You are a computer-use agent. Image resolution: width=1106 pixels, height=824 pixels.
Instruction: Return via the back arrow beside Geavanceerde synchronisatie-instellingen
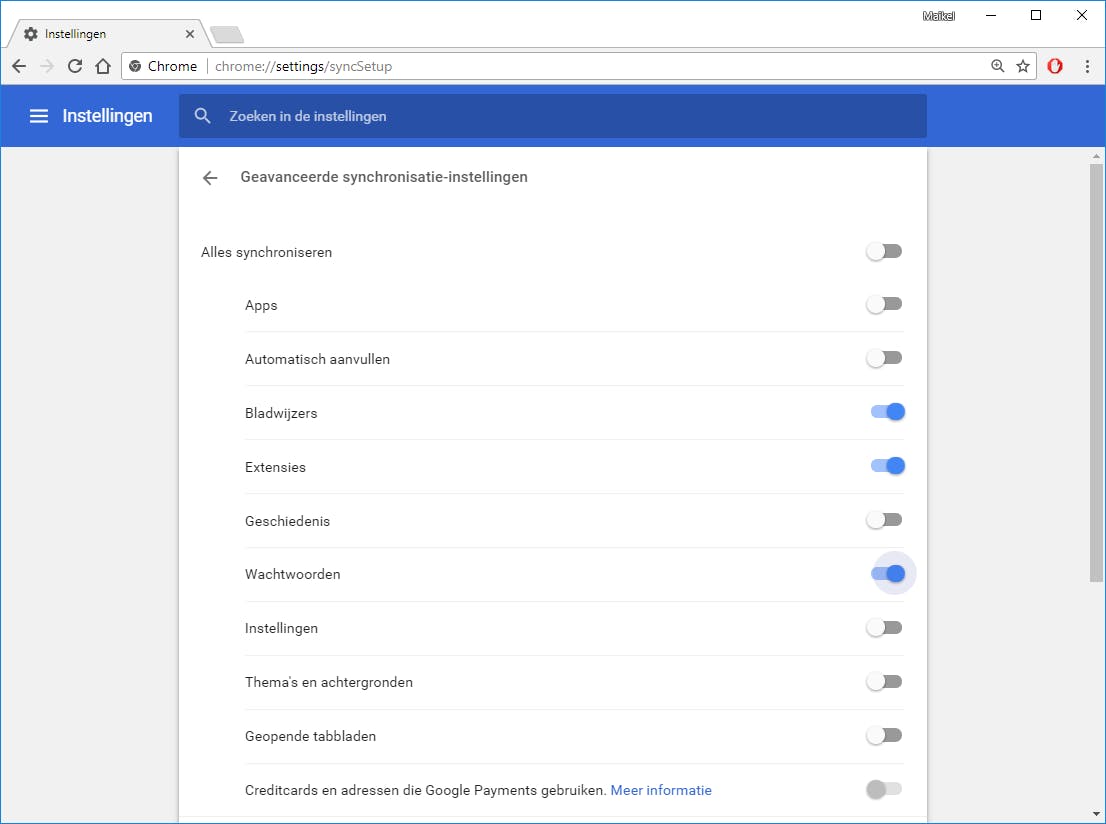[x=209, y=178]
